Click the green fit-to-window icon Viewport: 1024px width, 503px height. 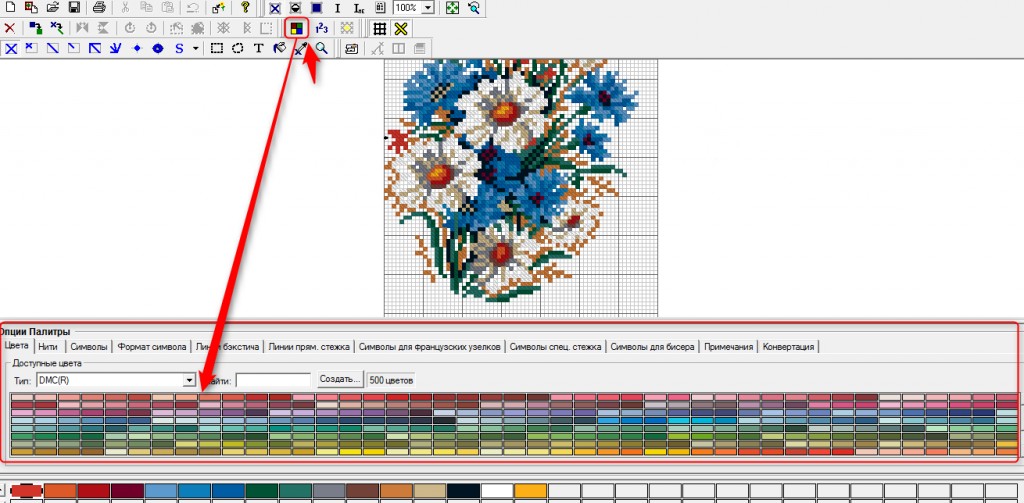pyautogui.click(x=452, y=8)
